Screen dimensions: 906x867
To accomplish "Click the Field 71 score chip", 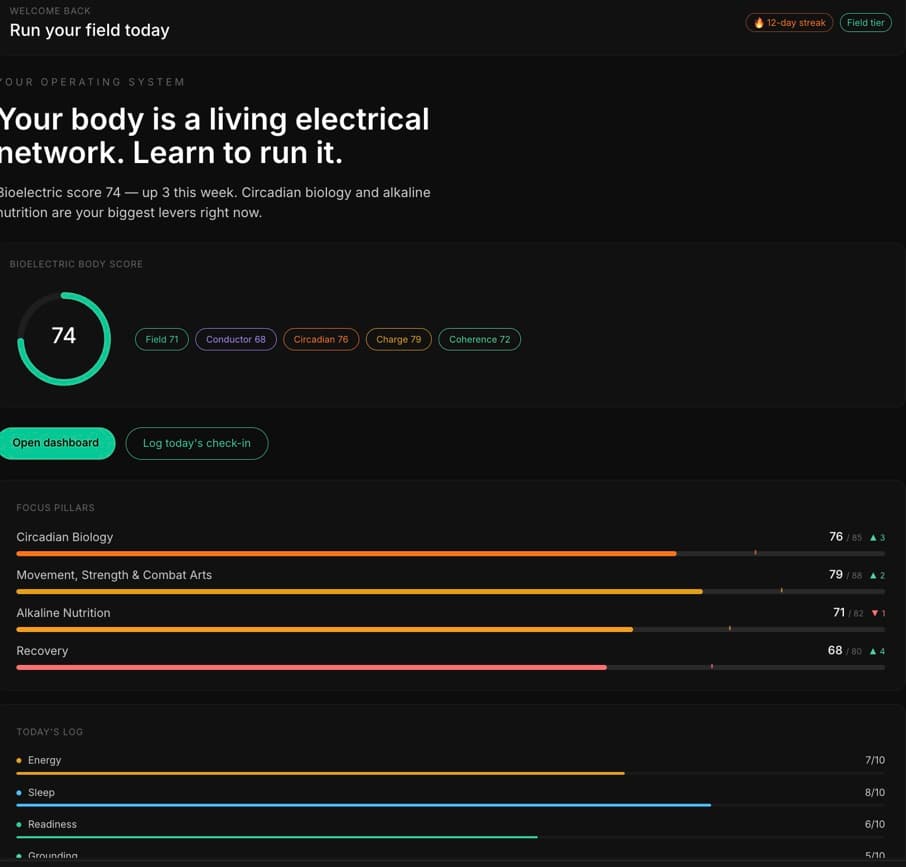I will pyautogui.click(x=162, y=339).
